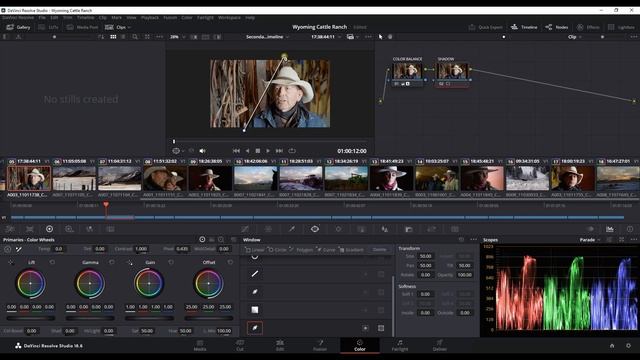
Task: Open the Info palette icon
Action: (630, 229)
